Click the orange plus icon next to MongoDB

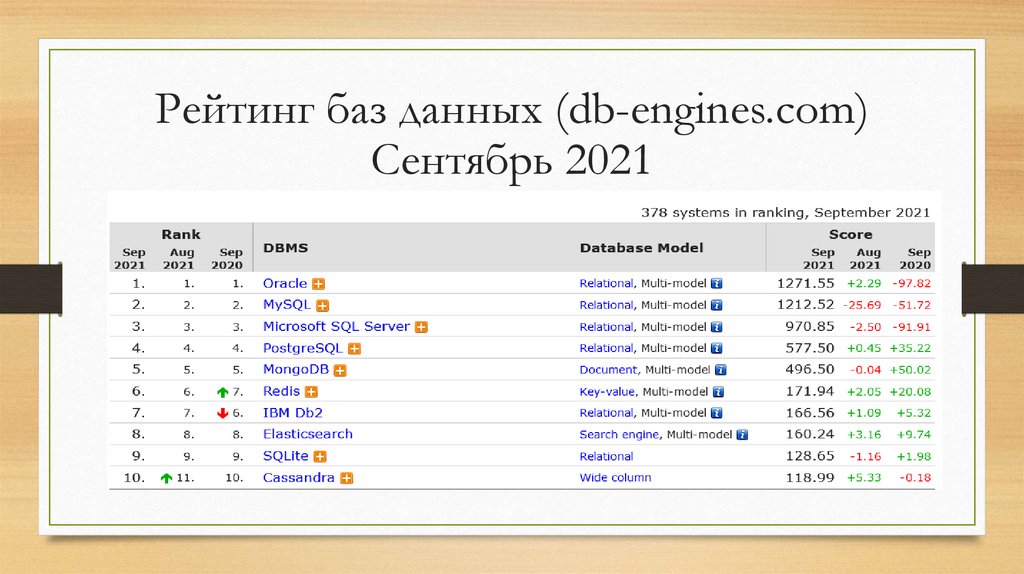[x=340, y=370]
